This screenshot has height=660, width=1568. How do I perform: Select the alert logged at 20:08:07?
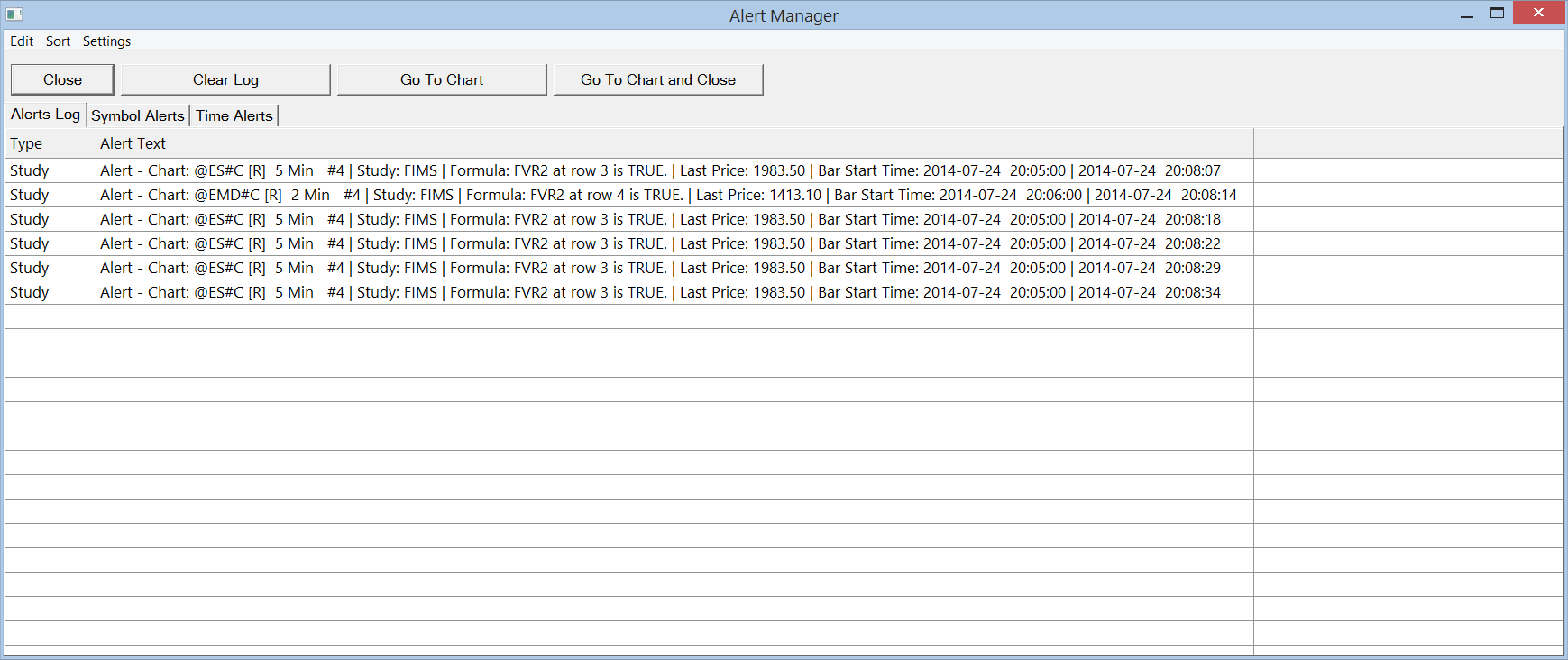click(660, 171)
